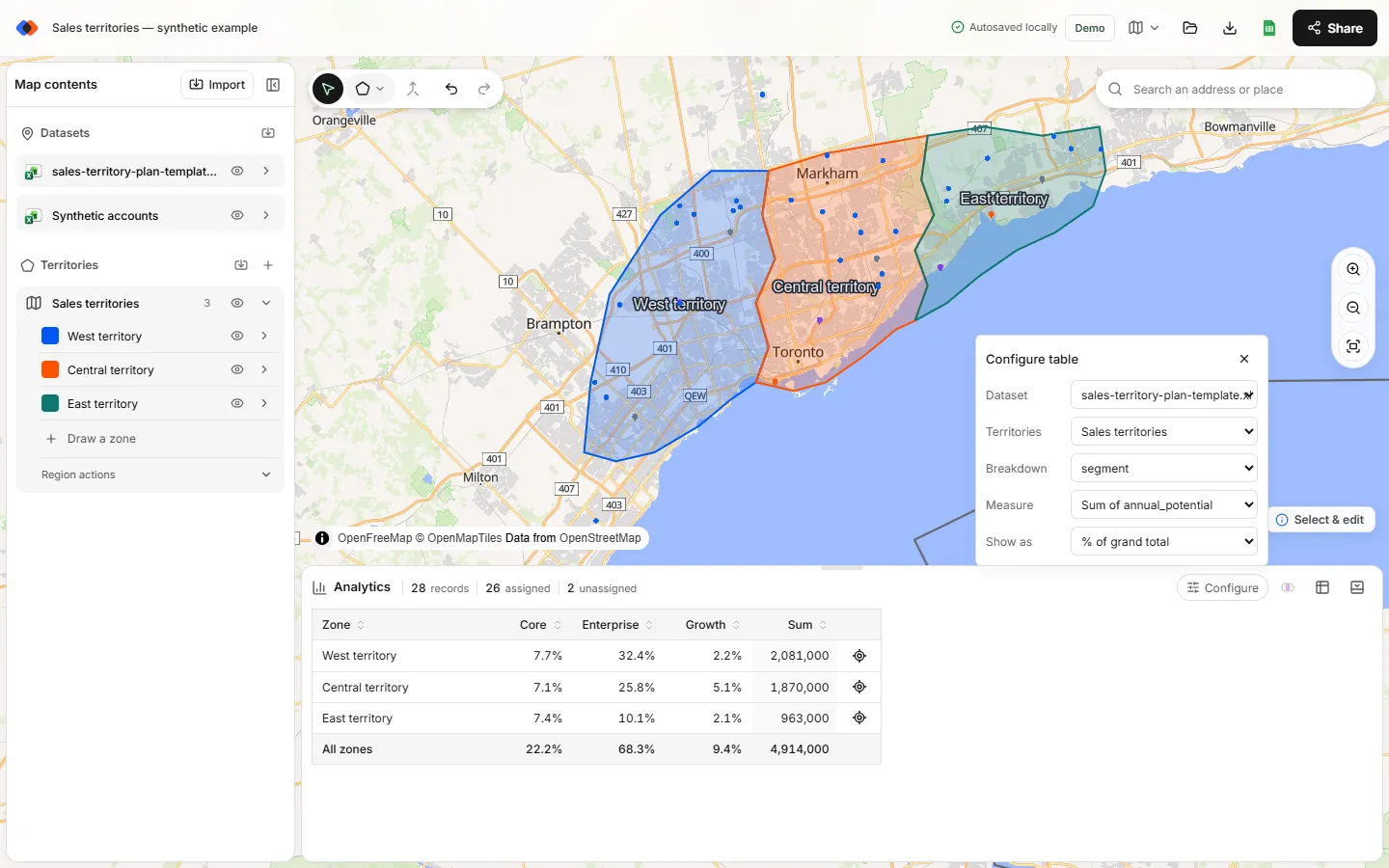Open the Dataset dropdown in Configure table
This screenshot has width=1389, height=868.
(x=1164, y=395)
